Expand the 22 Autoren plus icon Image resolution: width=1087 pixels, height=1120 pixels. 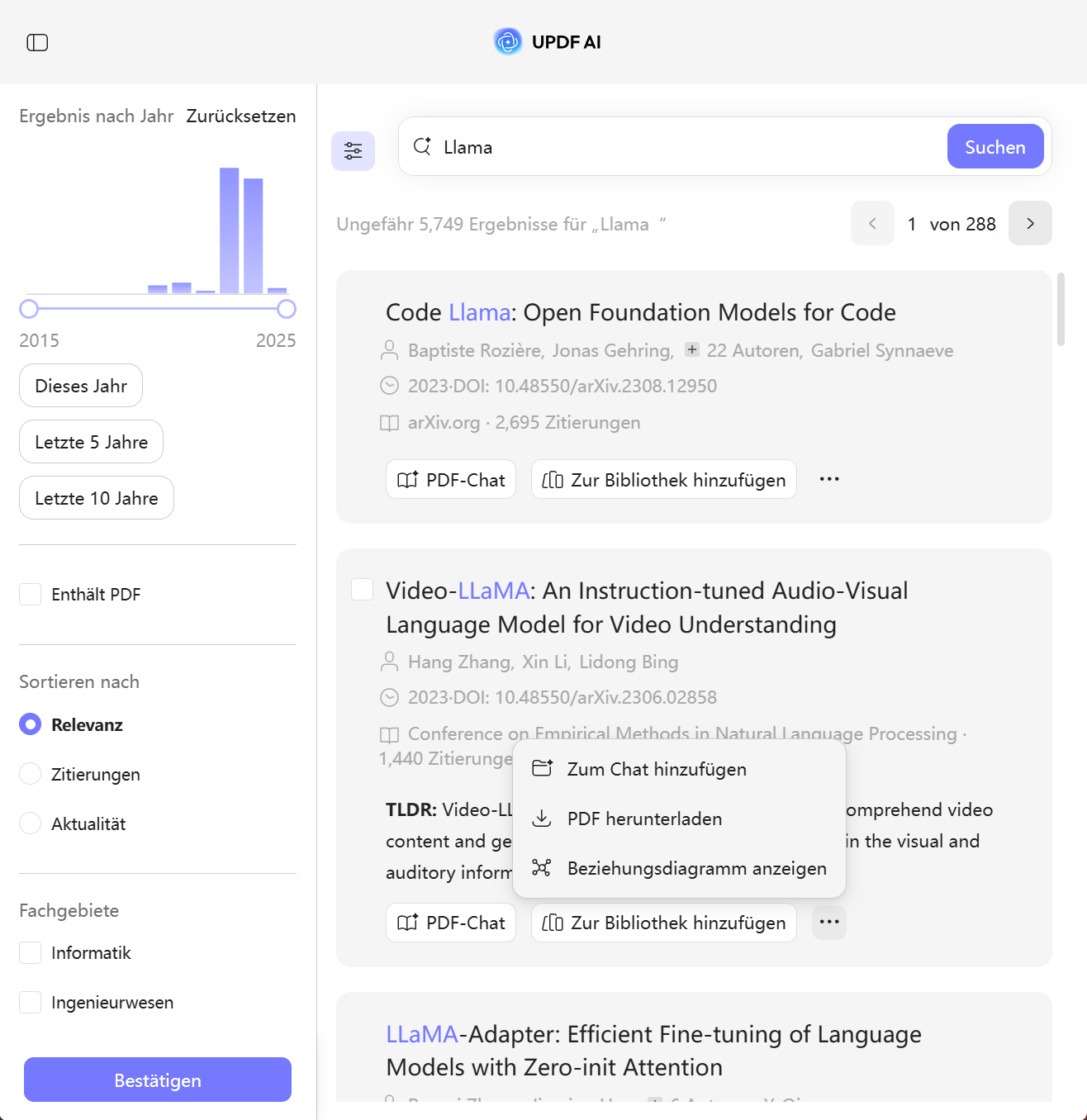(692, 349)
